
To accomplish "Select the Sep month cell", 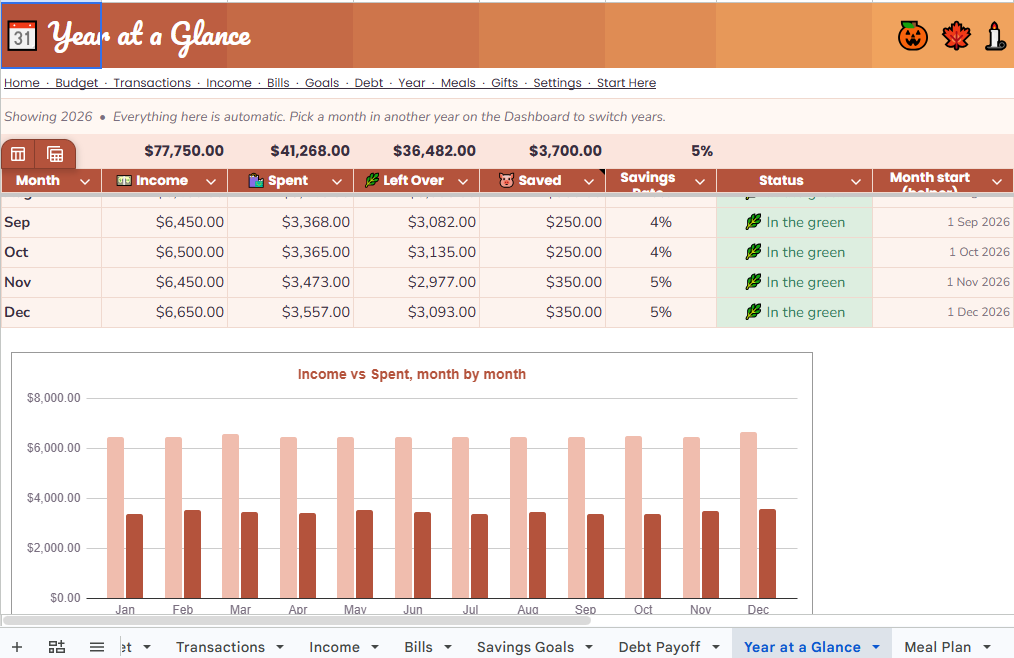I will pos(51,222).
